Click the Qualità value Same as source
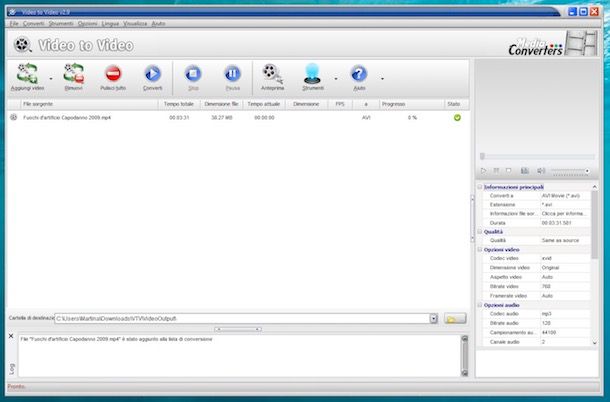This screenshot has height=402, width=610. 560,240
